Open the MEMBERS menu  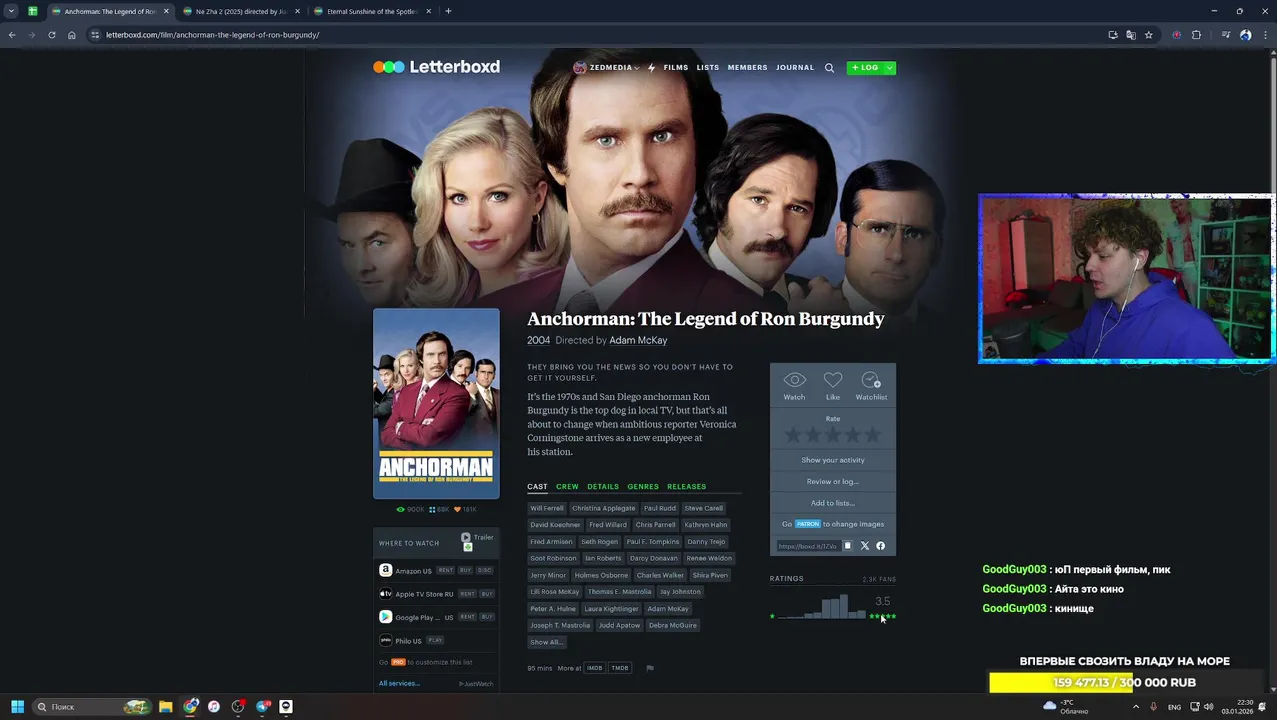pyautogui.click(x=748, y=68)
